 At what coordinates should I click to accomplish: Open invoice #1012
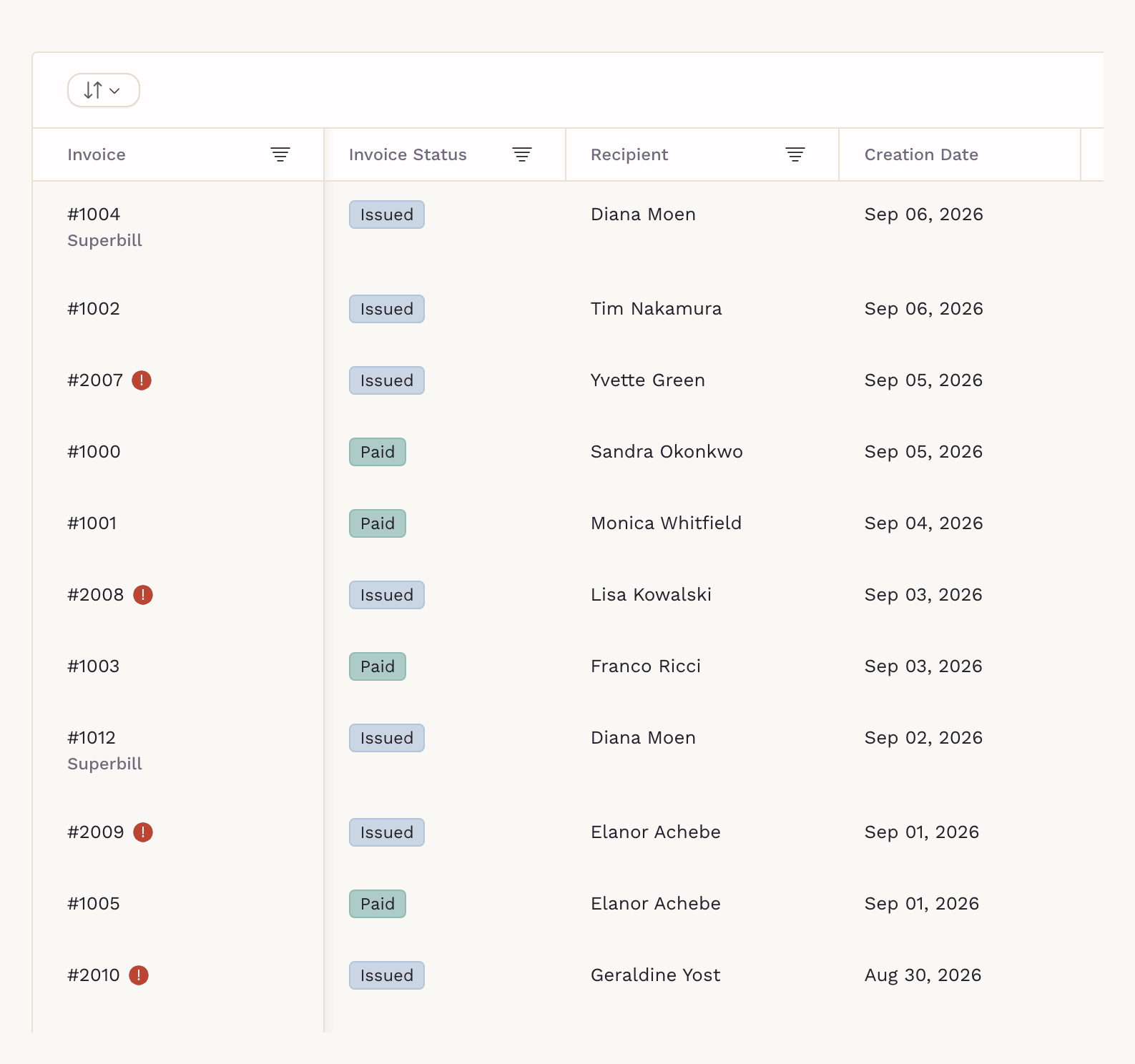point(92,738)
